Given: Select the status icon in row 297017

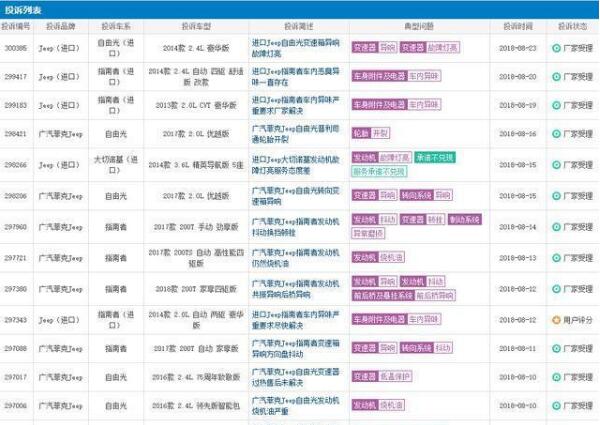Looking at the screenshot, I should pos(556,377).
